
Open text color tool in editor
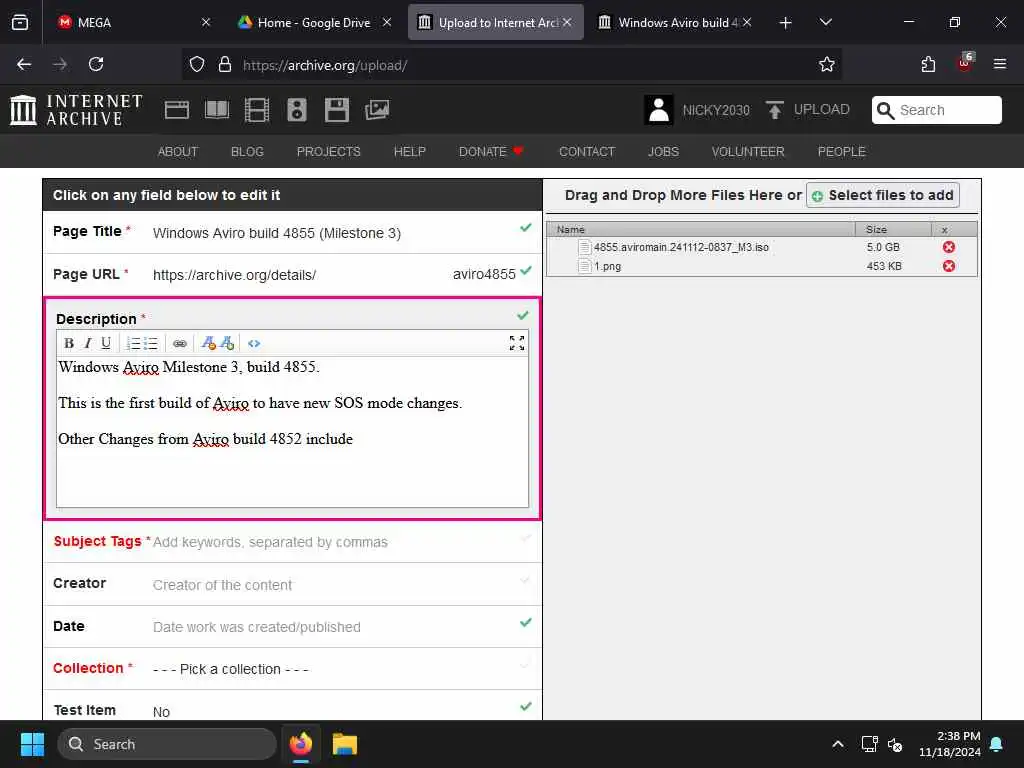click(208, 344)
